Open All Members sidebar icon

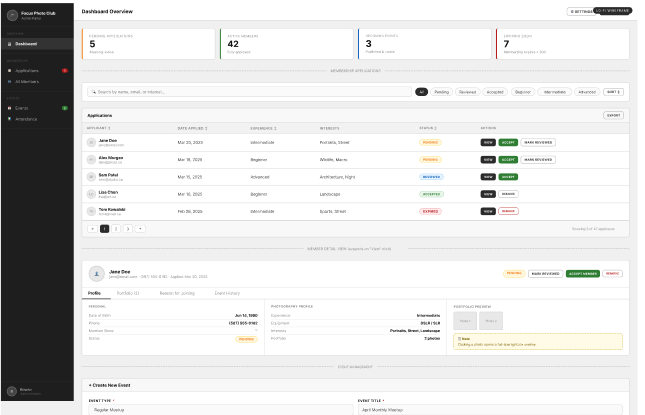10,81
